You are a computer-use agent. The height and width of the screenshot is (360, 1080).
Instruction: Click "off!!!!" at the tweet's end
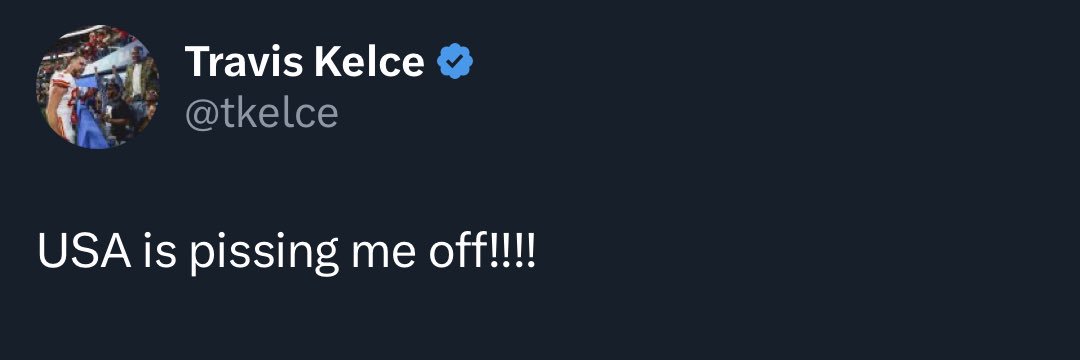pyautogui.click(x=482, y=251)
